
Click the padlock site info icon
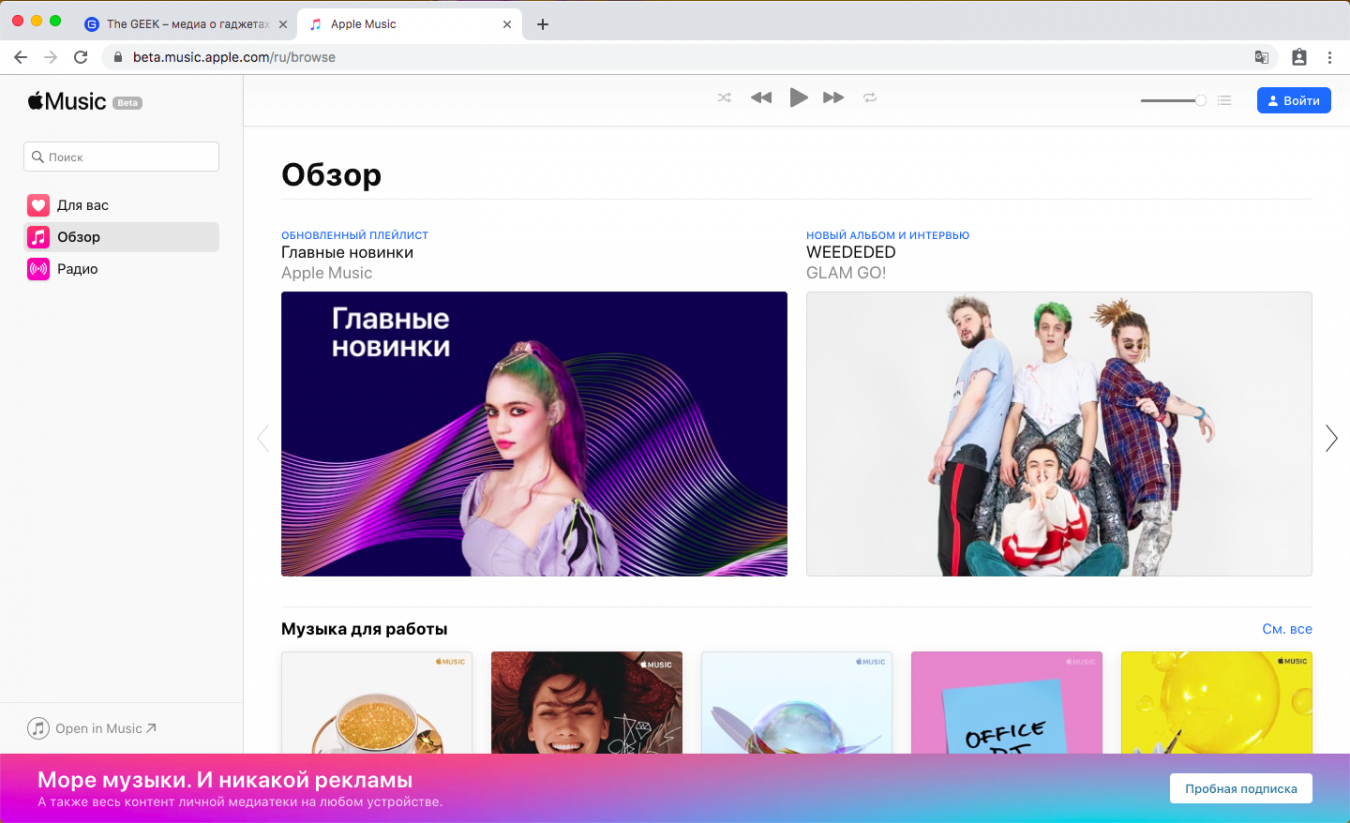pos(118,57)
